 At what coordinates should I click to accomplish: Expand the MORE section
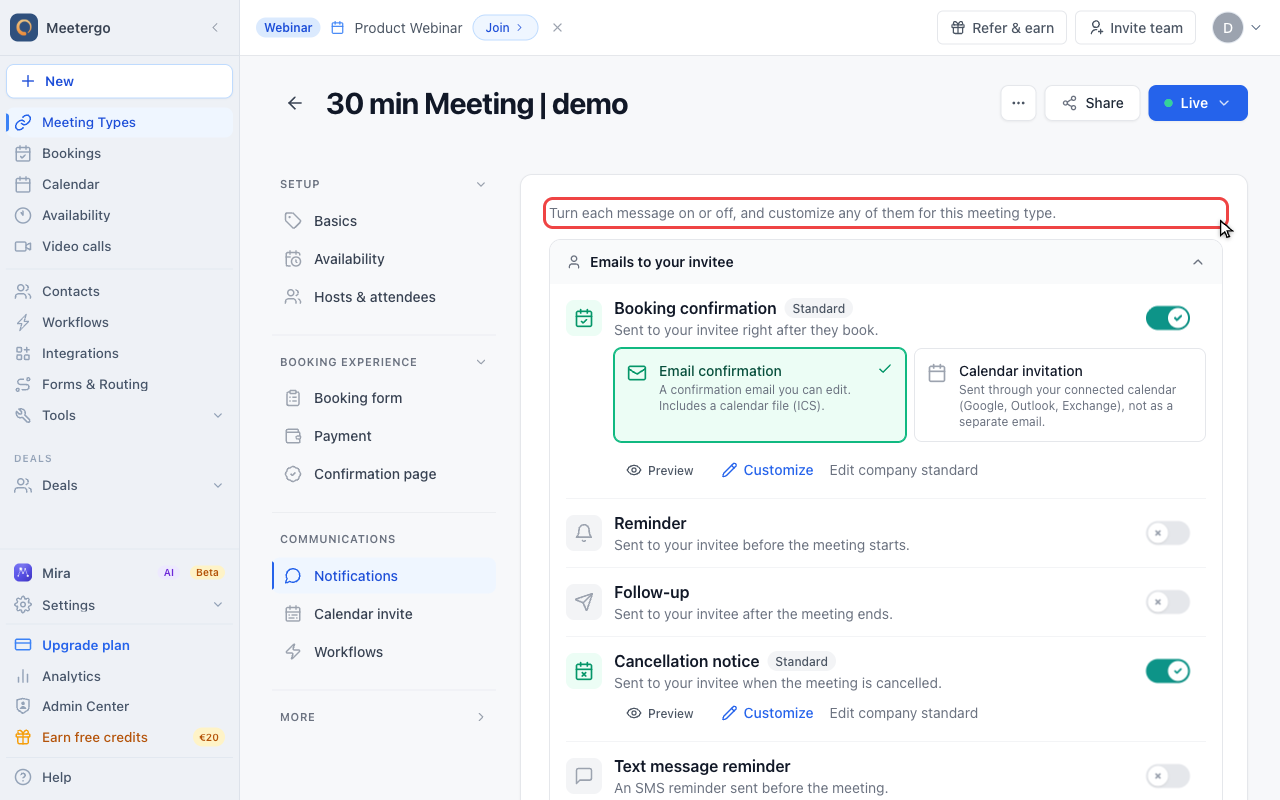[x=384, y=717]
